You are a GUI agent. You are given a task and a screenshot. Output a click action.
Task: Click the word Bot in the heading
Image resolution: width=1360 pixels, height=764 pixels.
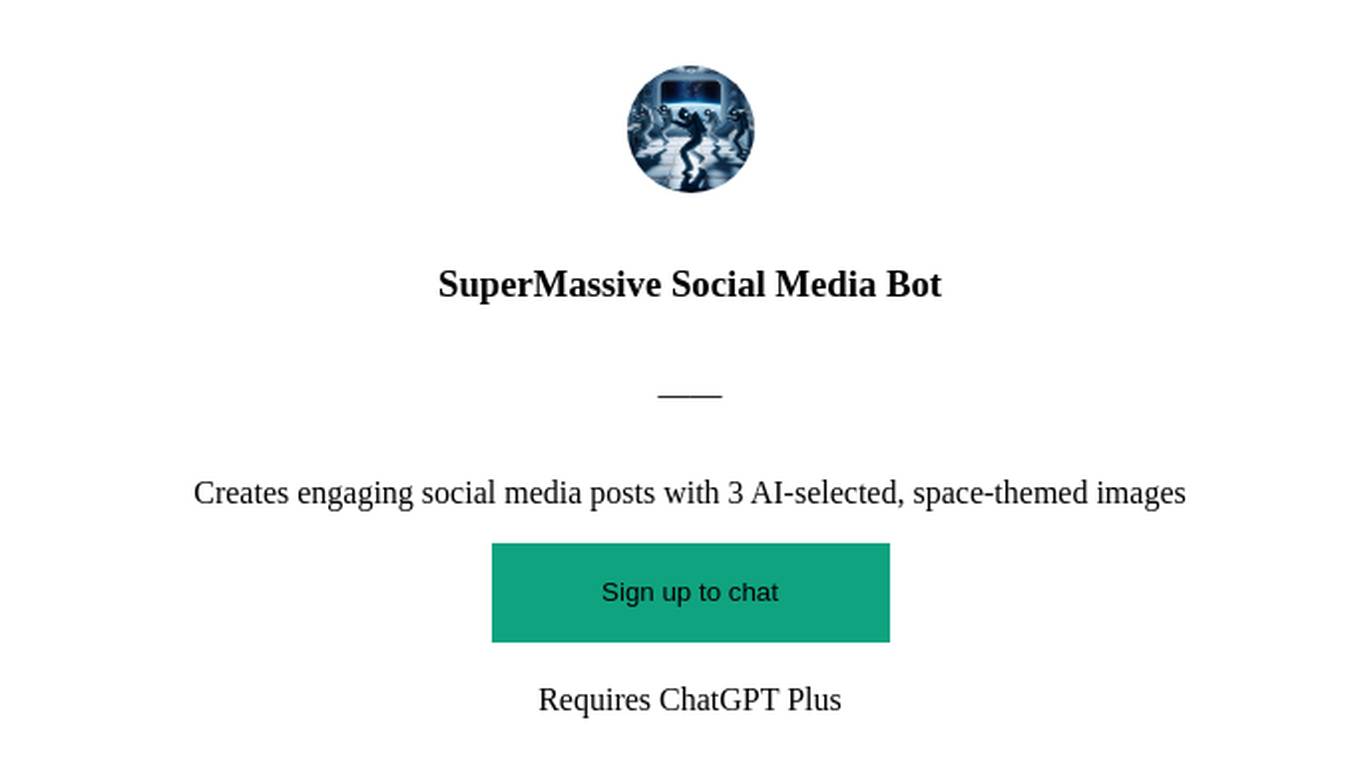[x=914, y=285]
